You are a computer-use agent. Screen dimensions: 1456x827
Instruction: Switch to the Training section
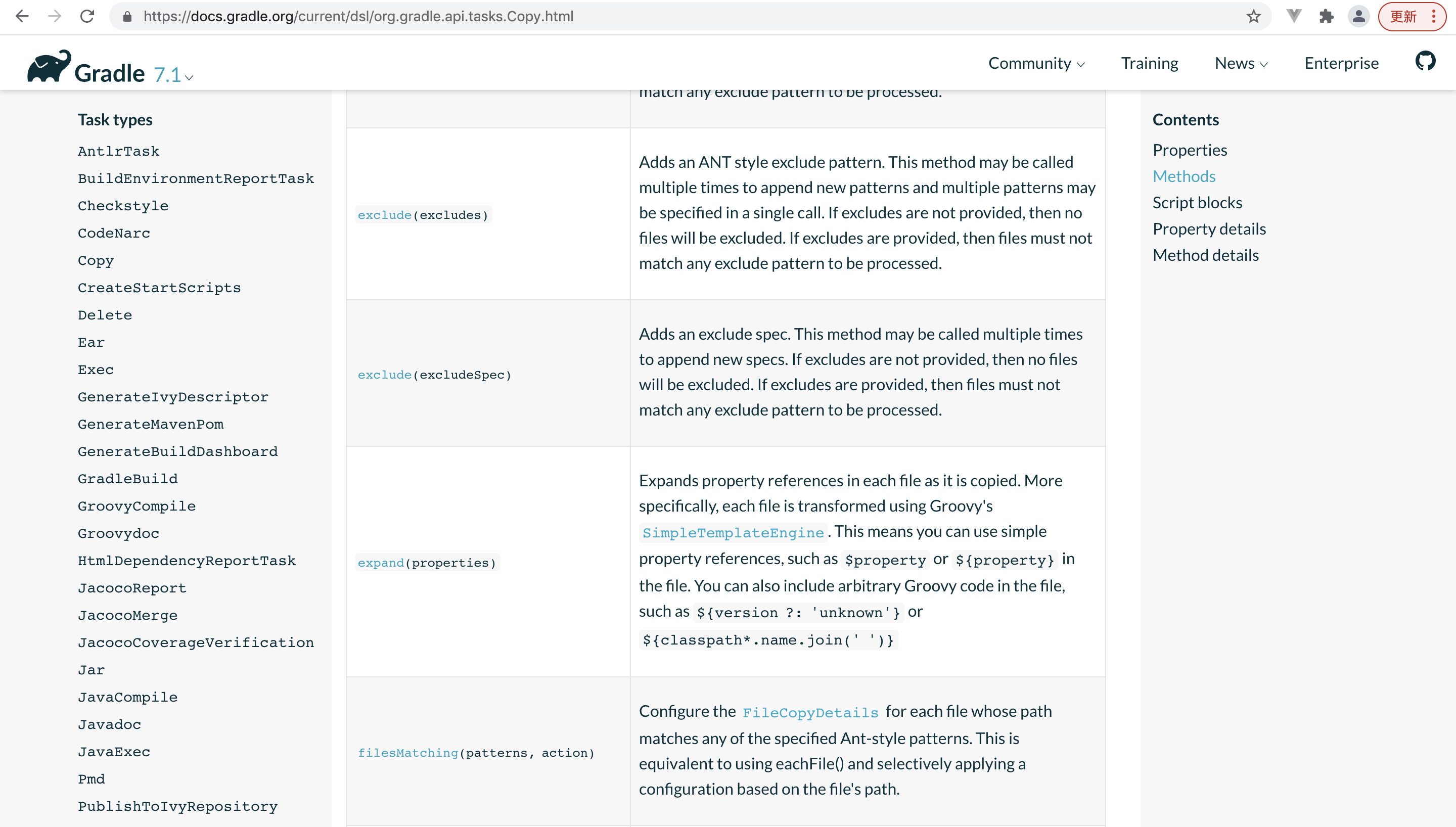[1149, 63]
